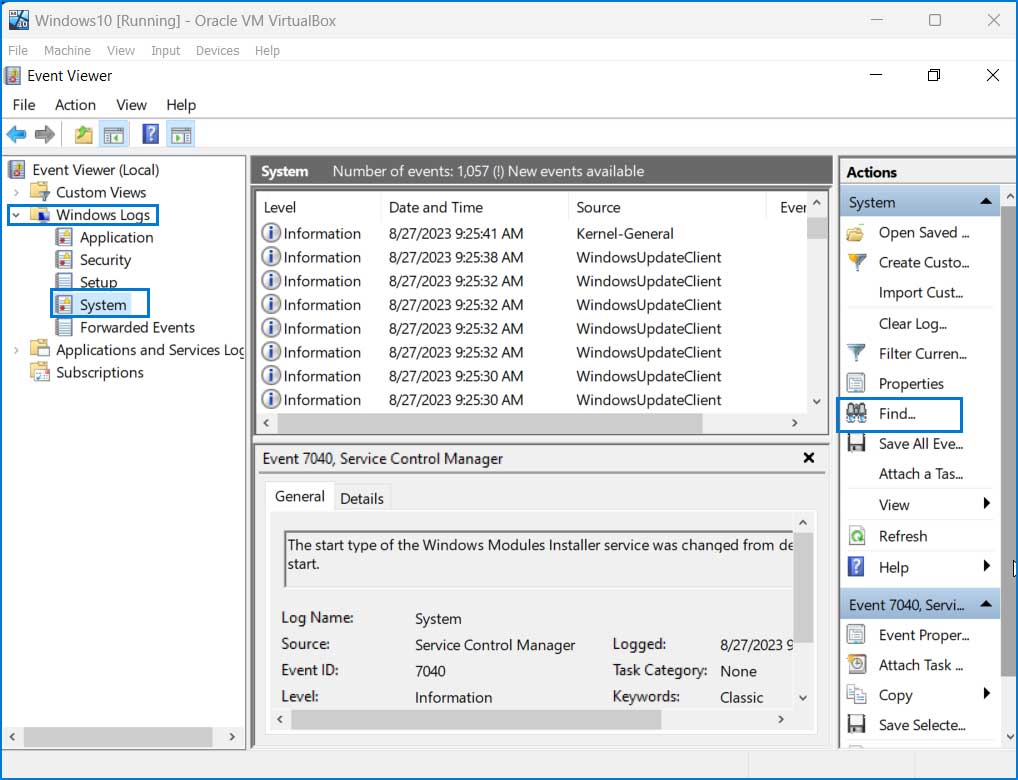
Task: Click the Actions pane vertical scrollbar
Action: click(x=1009, y=442)
